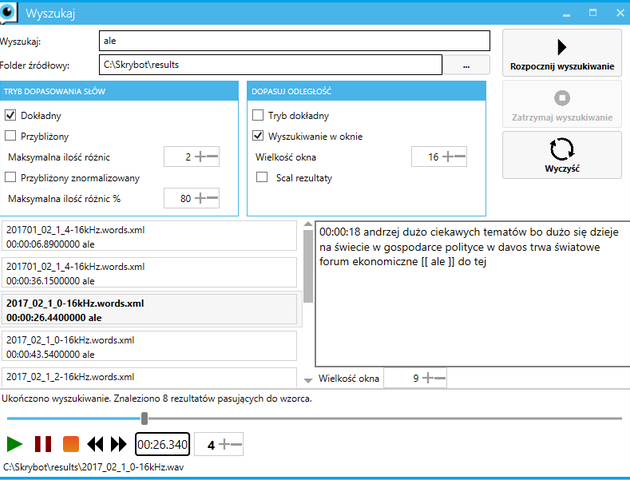Click the Folder źródłowy path field

(x=271, y=65)
